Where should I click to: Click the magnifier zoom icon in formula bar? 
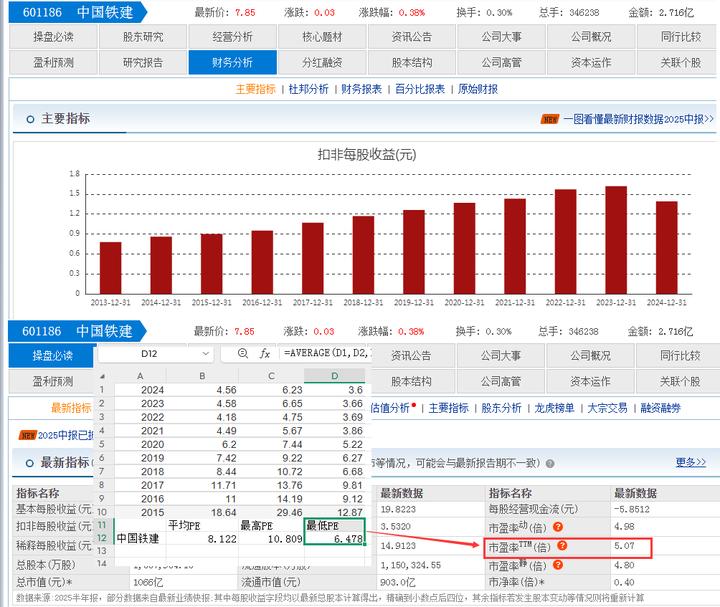(243, 353)
